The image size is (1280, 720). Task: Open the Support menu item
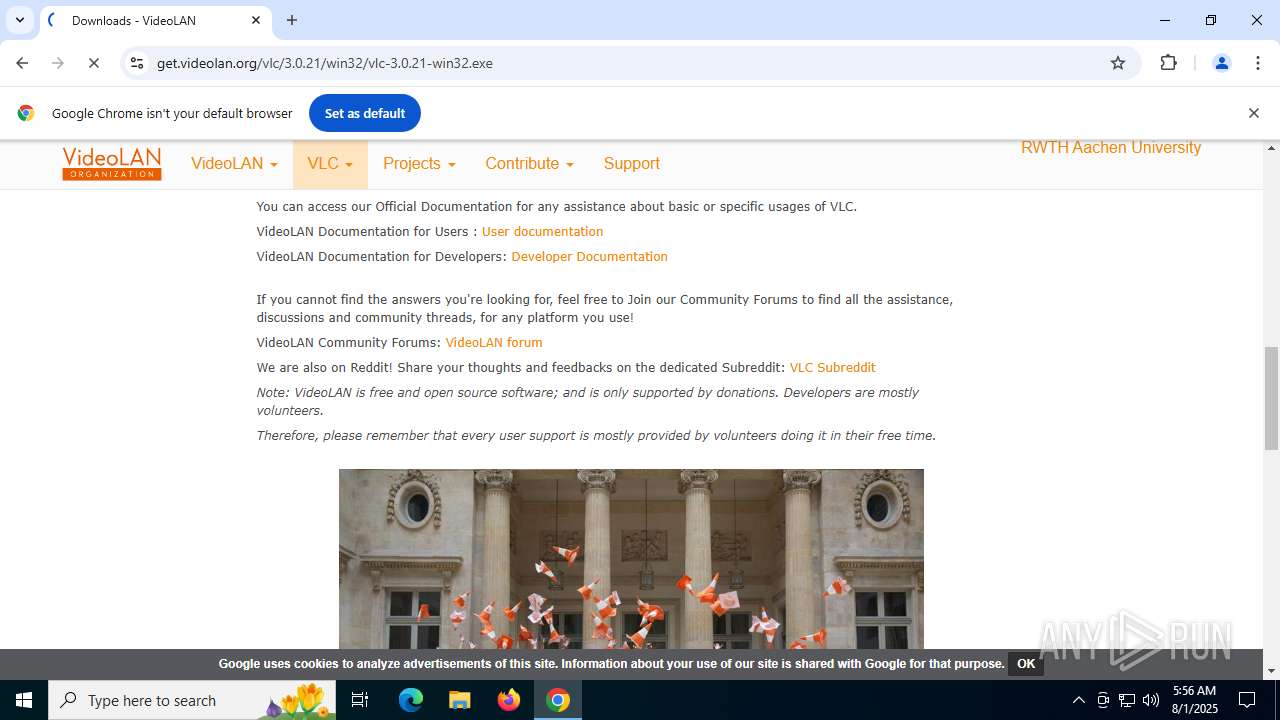coord(631,164)
